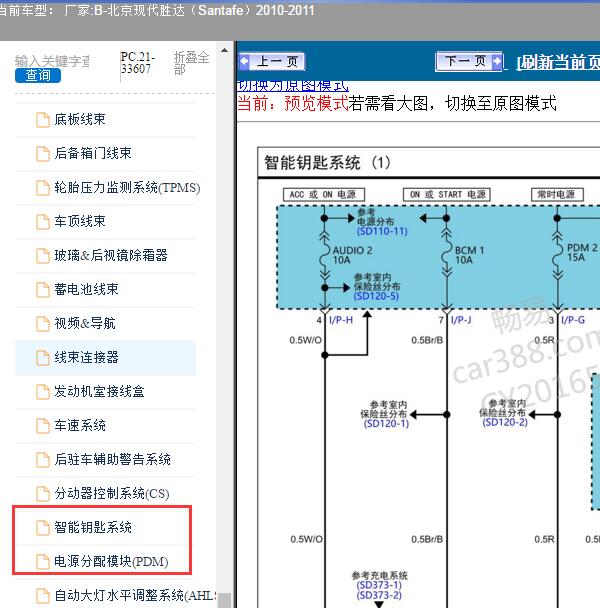This screenshot has height=608, width=600.
Task: Click document icon beside 发动机室接线盒
Action: pyautogui.click(x=43, y=392)
